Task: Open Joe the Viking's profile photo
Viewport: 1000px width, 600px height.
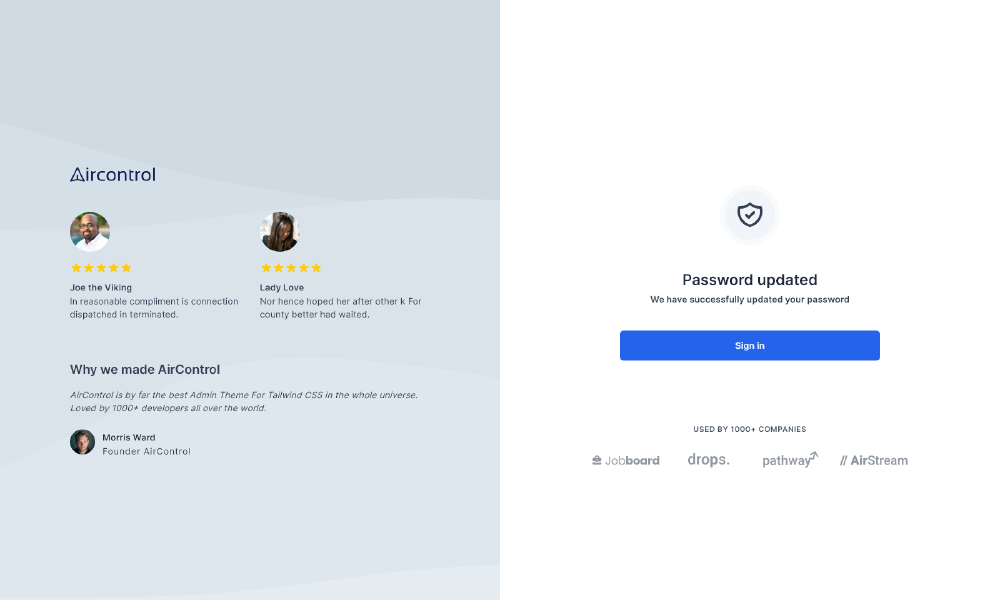Action: click(90, 231)
